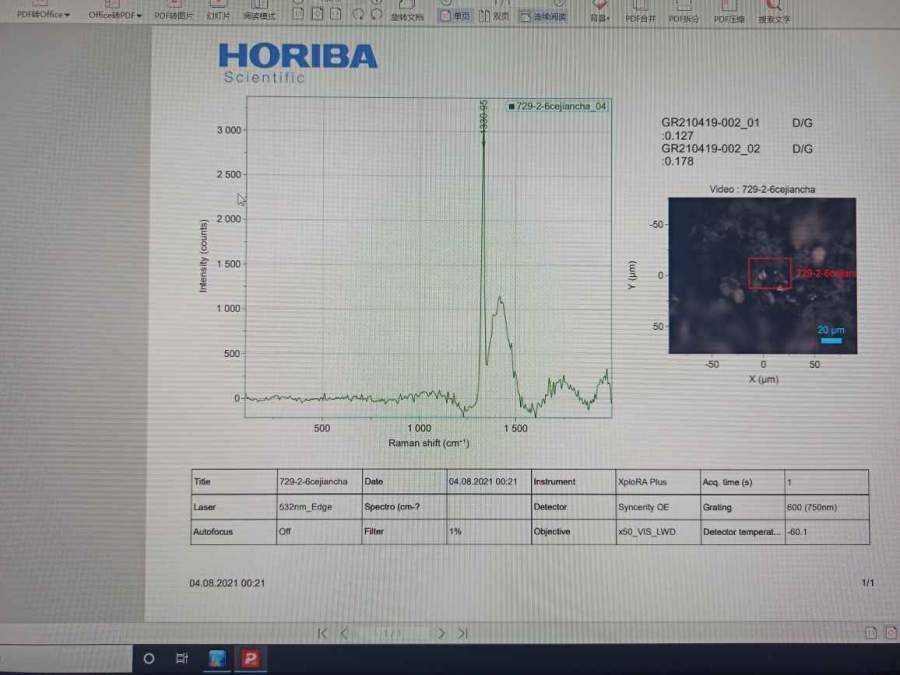Click the 20 µm scale bar label
The height and width of the screenshot is (675, 900).
(831, 330)
